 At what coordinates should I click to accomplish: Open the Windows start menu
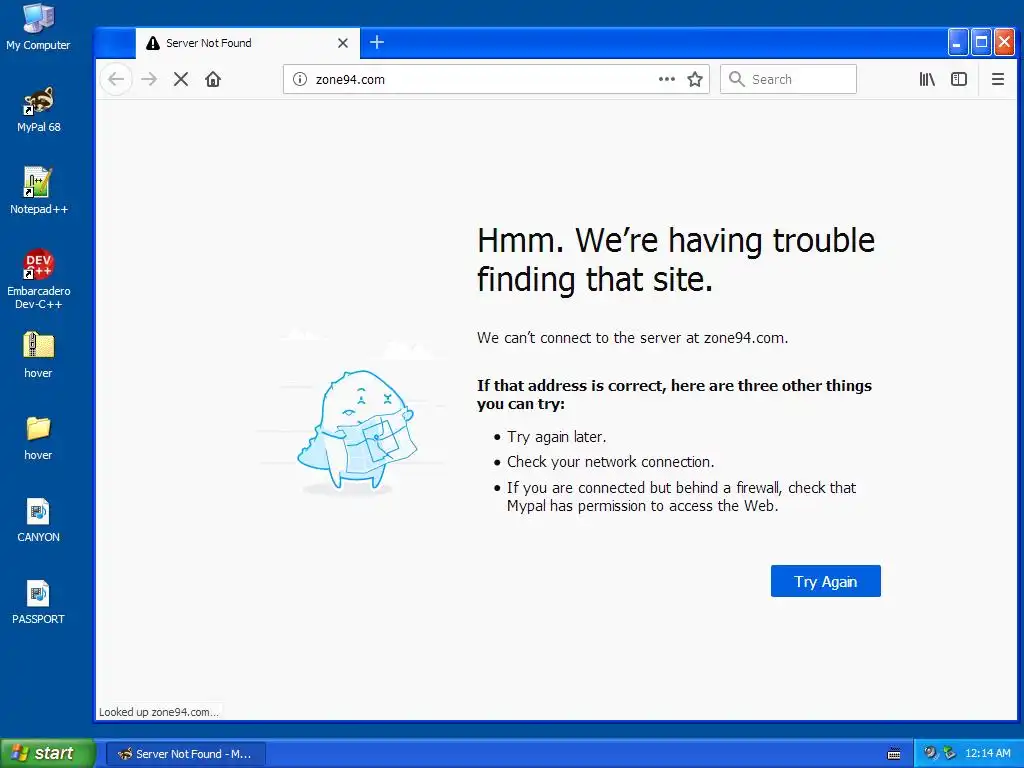coord(48,753)
